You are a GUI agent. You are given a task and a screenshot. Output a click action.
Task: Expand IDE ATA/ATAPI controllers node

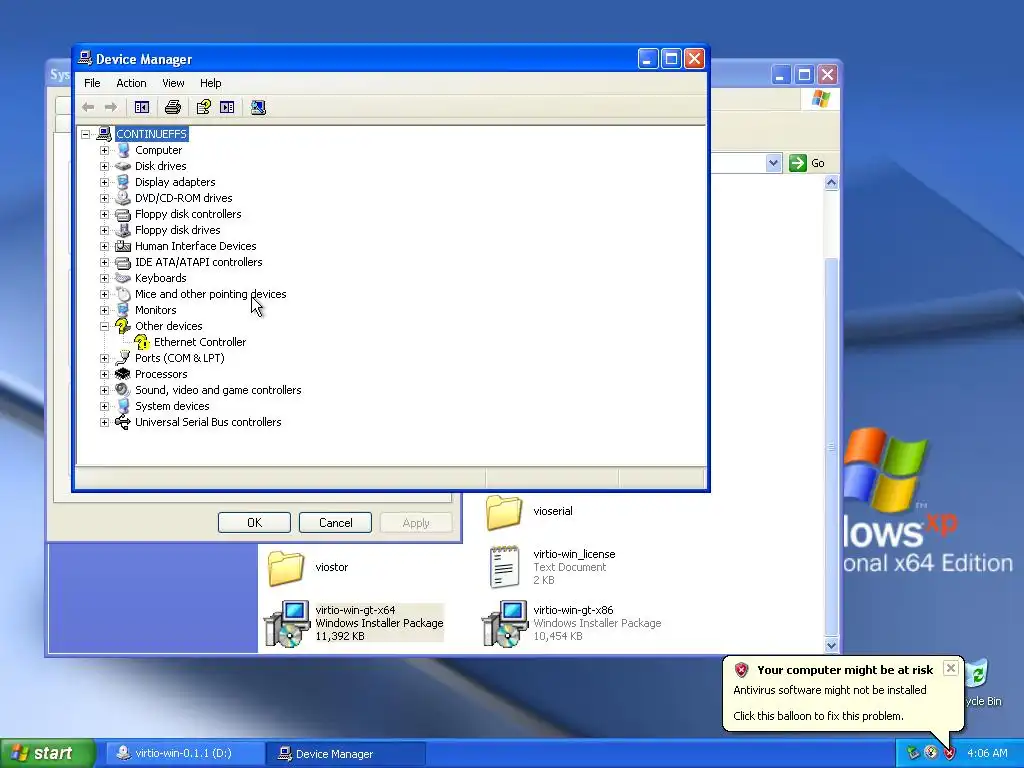[104, 262]
